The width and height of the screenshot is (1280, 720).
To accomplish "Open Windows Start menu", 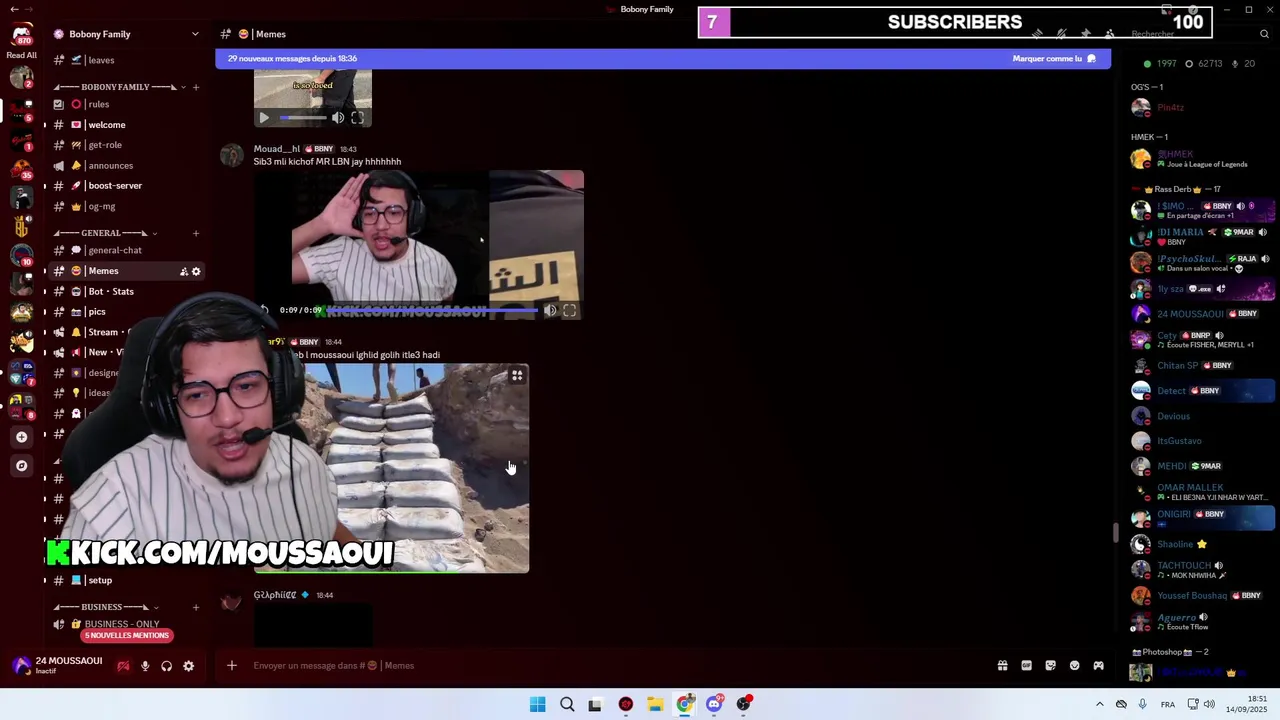I will click(x=537, y=705).
